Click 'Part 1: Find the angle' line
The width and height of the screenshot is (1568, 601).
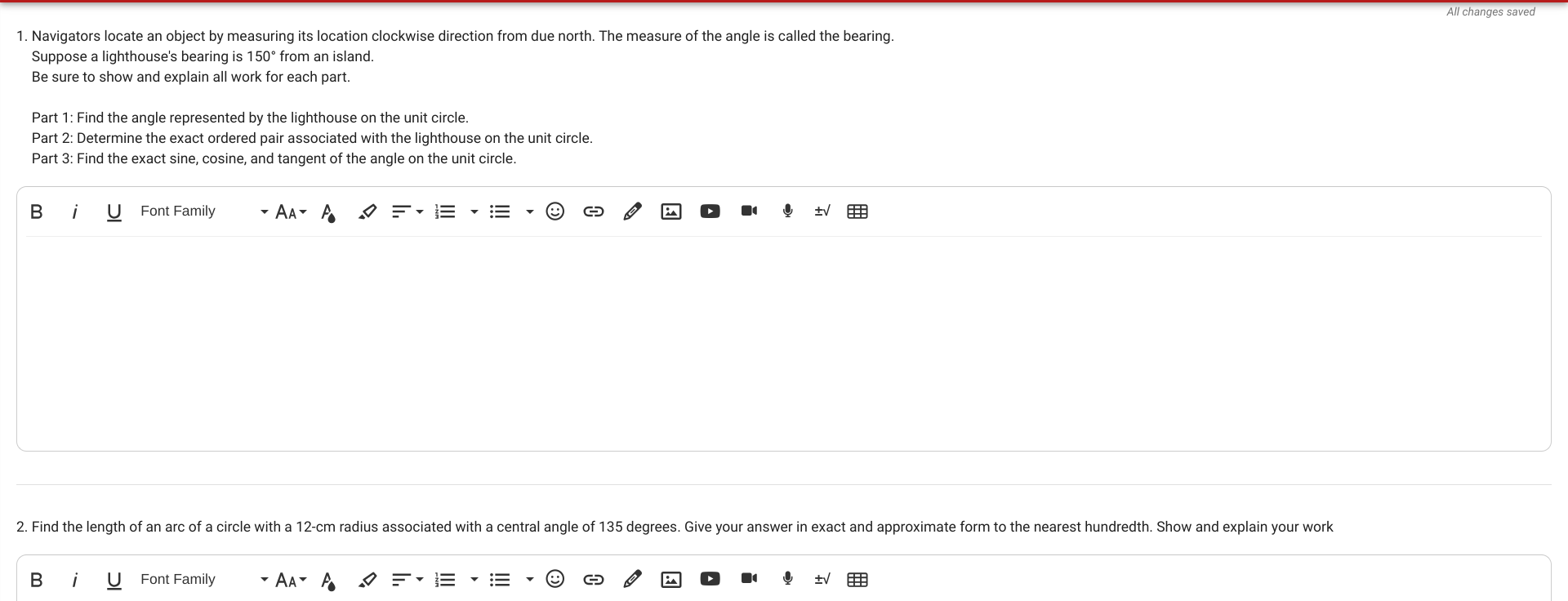(250, 118)
